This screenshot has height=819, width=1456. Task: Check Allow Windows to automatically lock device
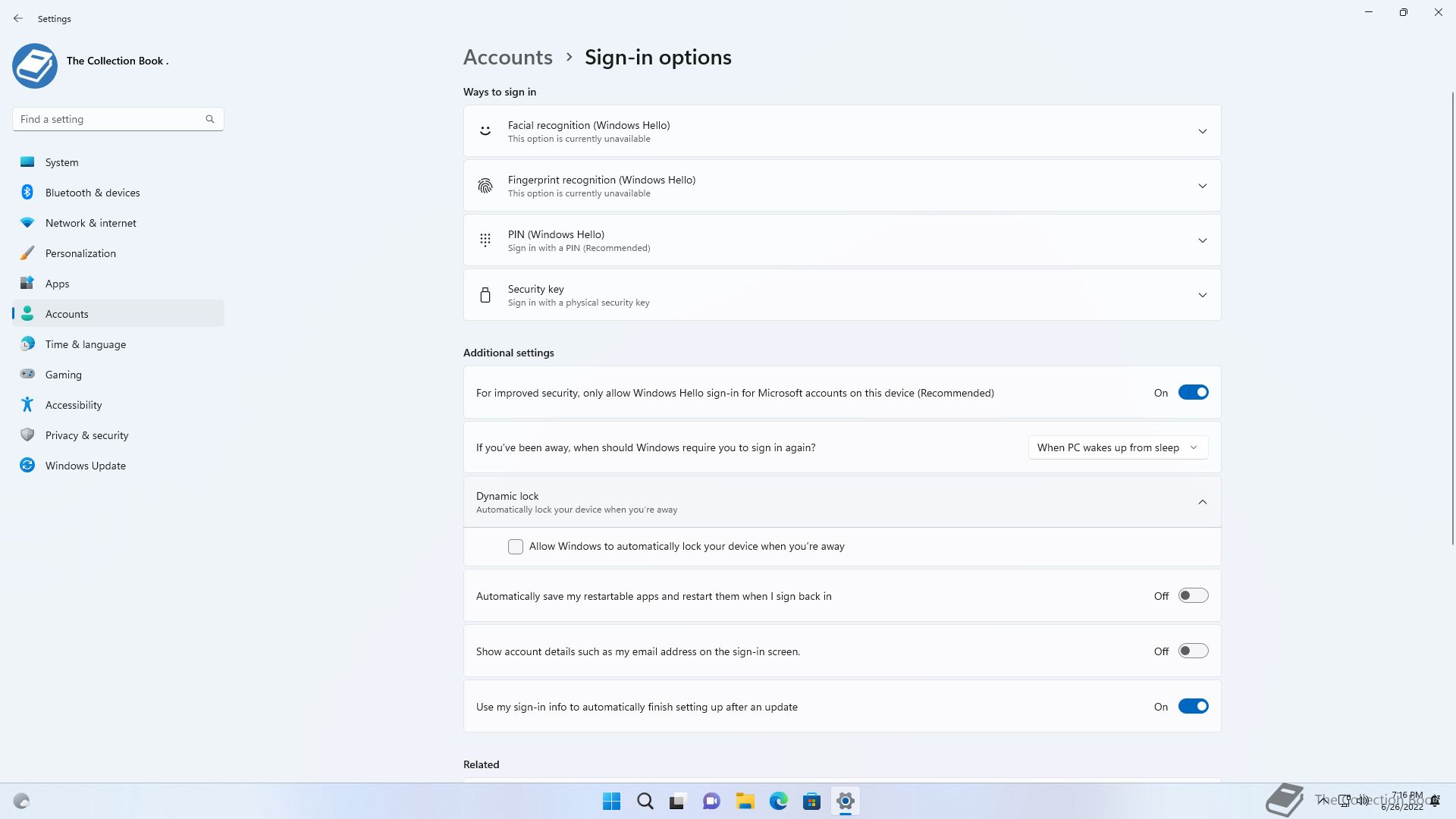click(516, 547)
